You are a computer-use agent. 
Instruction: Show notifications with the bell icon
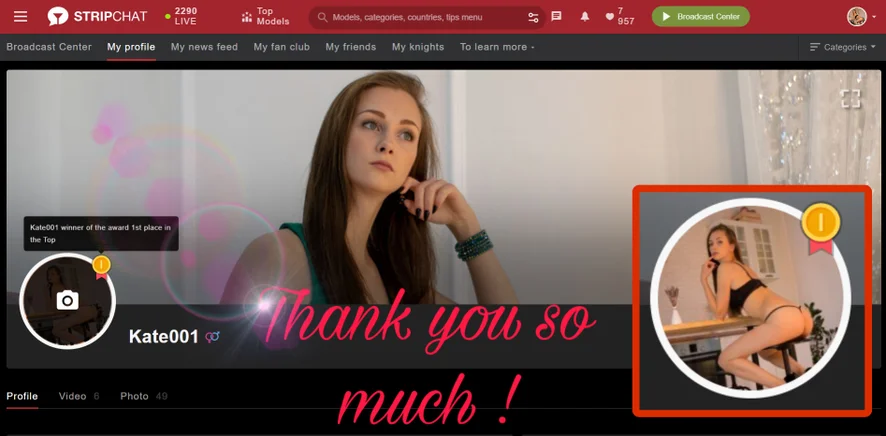[585, 17]
